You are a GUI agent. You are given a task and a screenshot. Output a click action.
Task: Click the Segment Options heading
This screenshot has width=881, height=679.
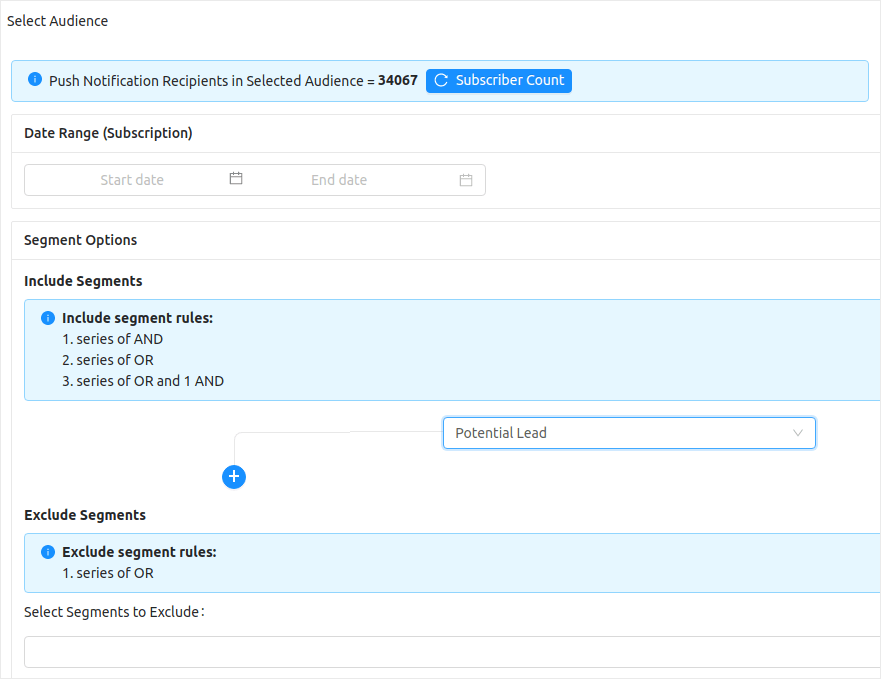[80, 240]
